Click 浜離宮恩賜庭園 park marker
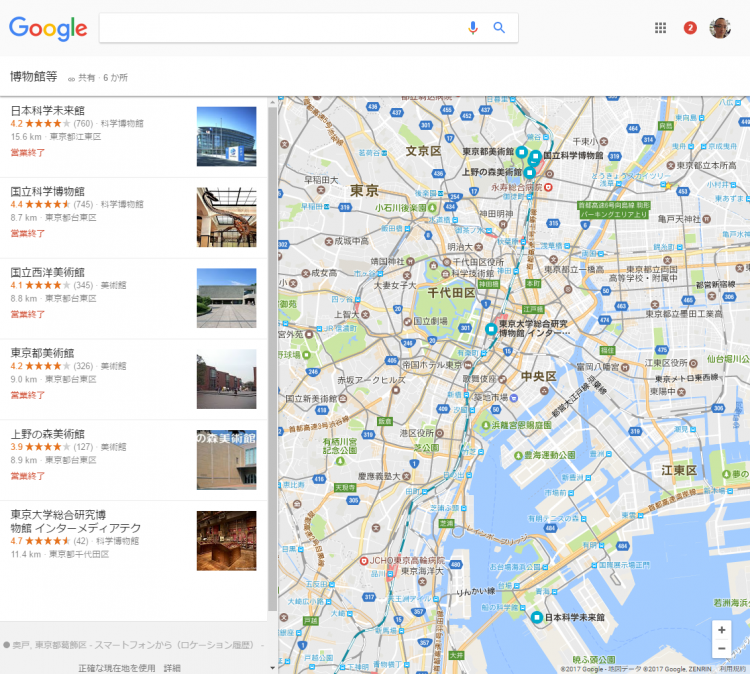750x674 pixels. pyautogui.click(x=485, y=425)
